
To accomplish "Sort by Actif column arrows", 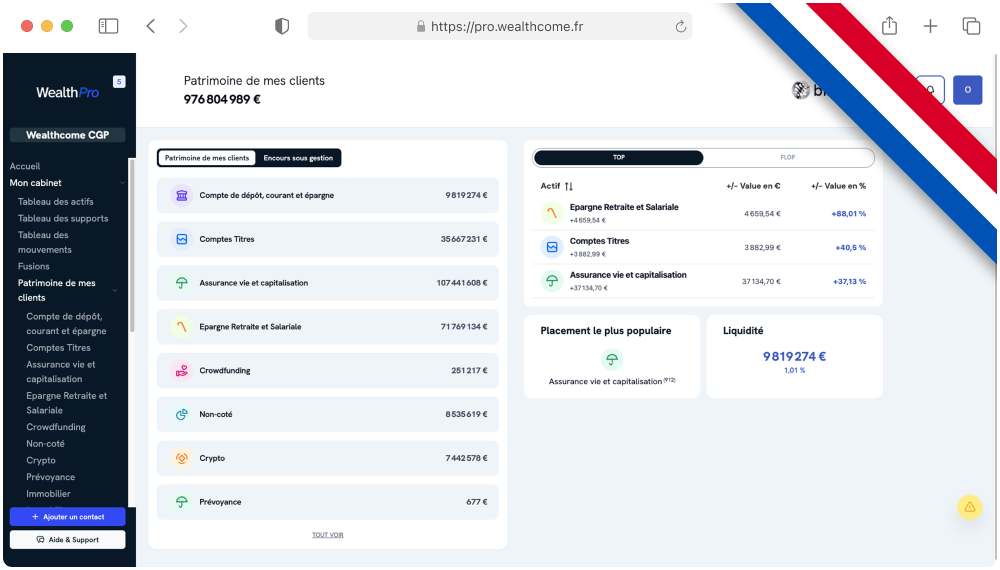I will point(569,186).
